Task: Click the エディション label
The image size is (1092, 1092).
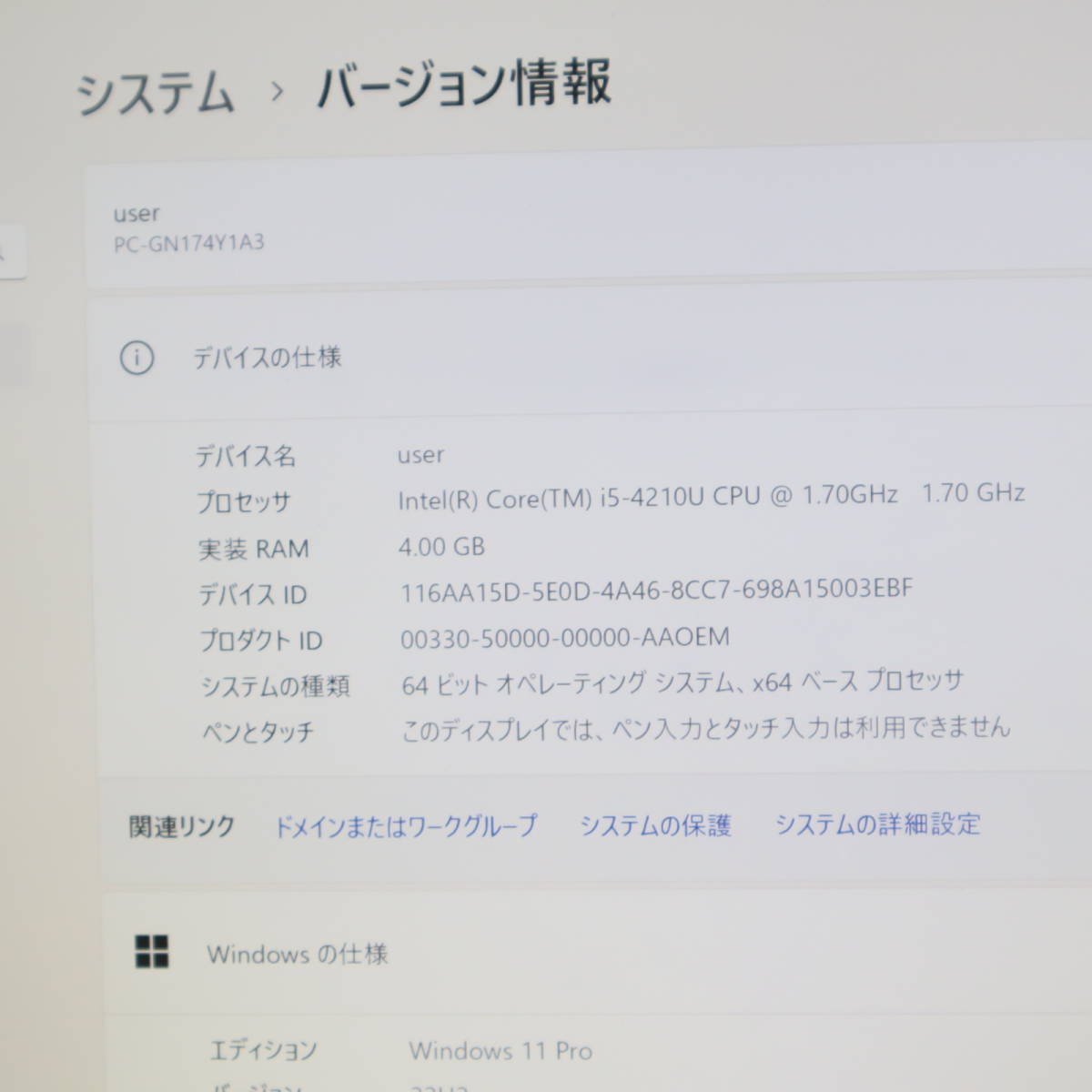Action: click(264, 1051)
